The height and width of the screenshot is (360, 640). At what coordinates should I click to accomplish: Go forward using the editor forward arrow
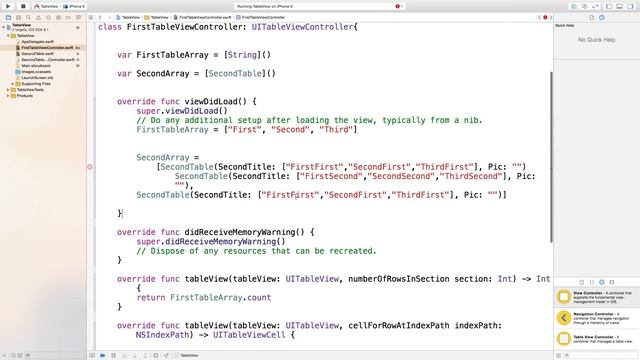(x=109, y=18)
